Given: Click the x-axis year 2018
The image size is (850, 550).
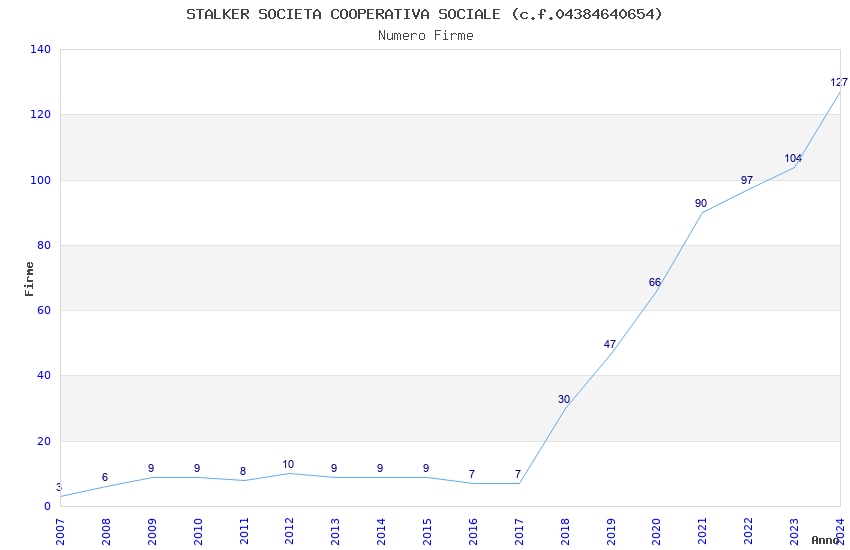Looking at the screenshot, I should (564, 532).
